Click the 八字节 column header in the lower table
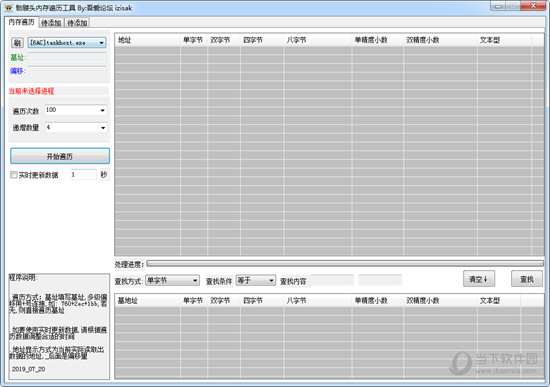550x387 pixels. [317, 301]
